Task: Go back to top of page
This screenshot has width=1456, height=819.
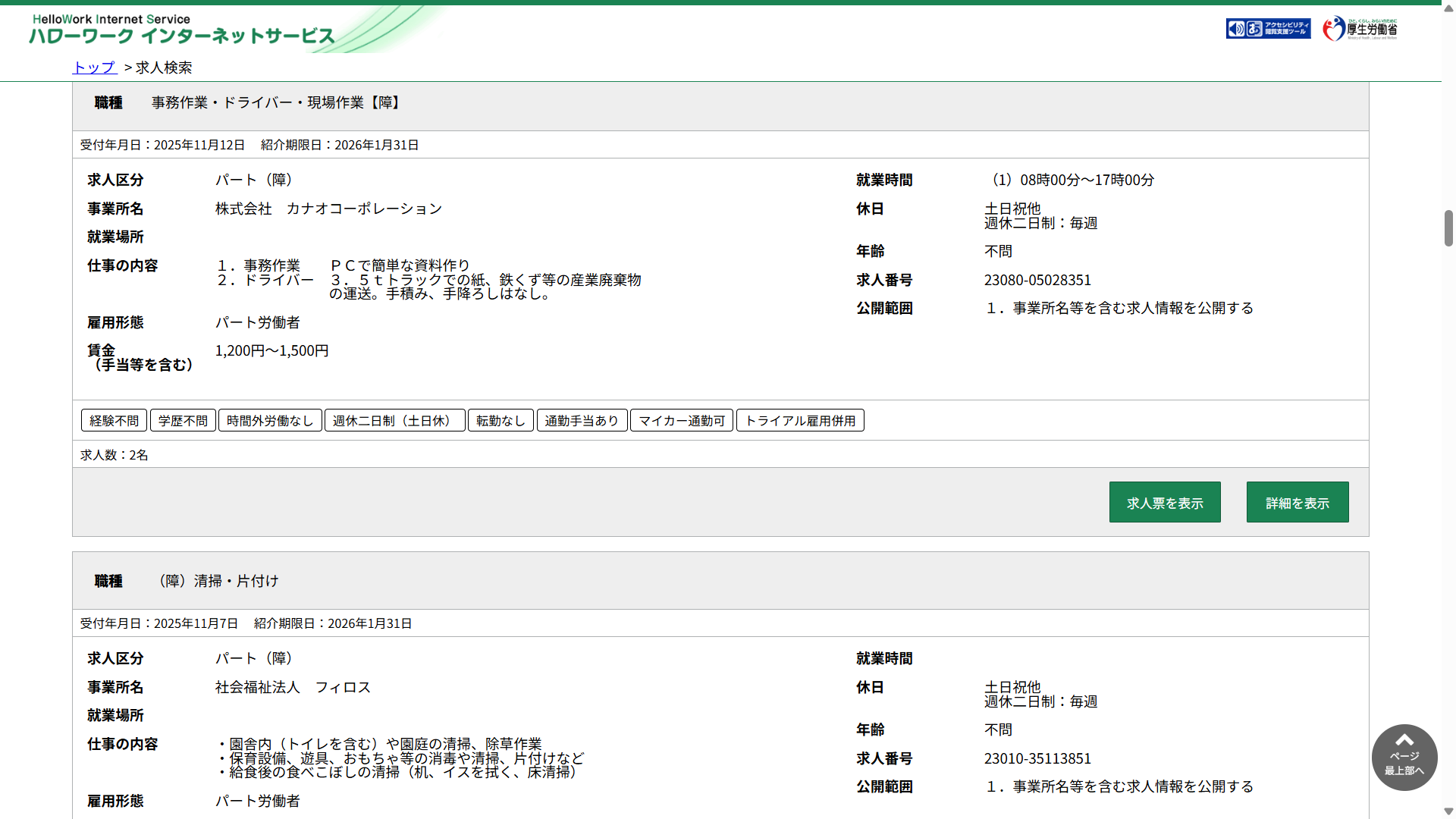Action: click(1404, 757)
